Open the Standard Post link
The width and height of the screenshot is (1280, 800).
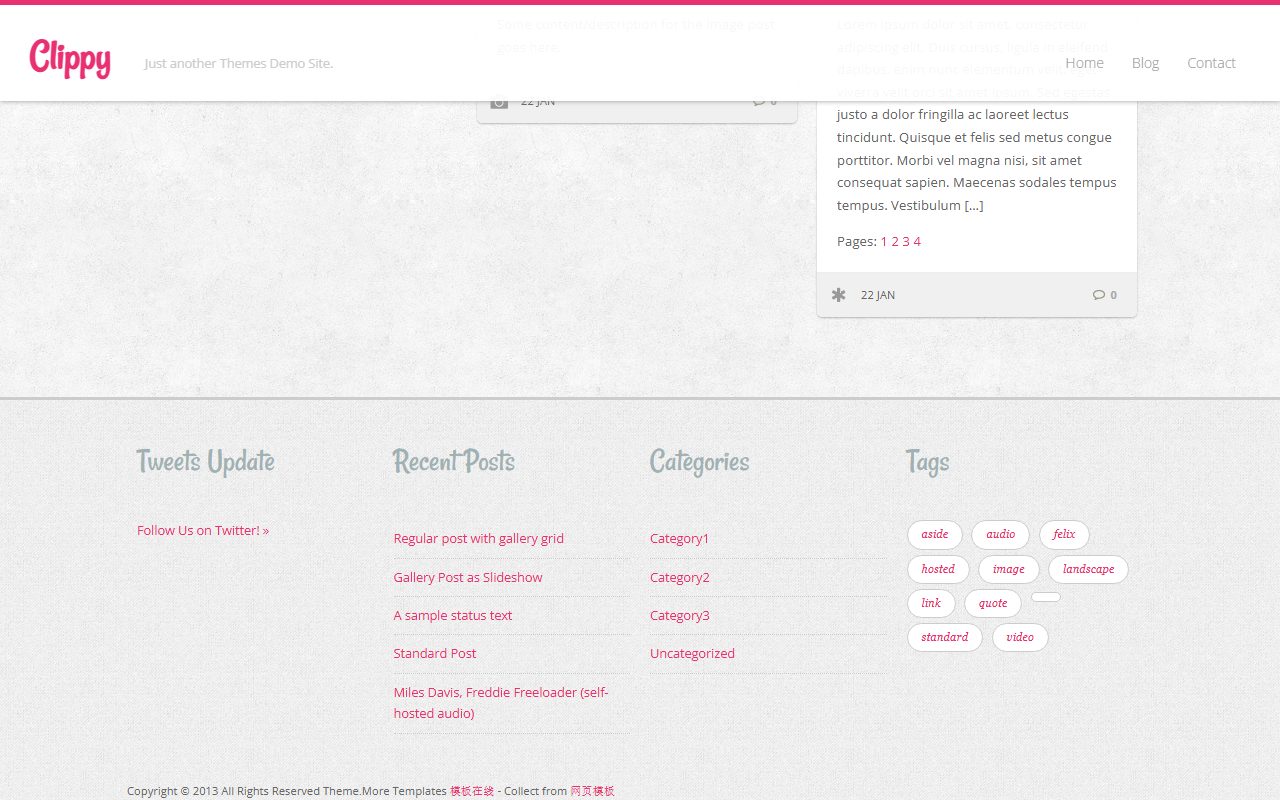pos(435,653)
